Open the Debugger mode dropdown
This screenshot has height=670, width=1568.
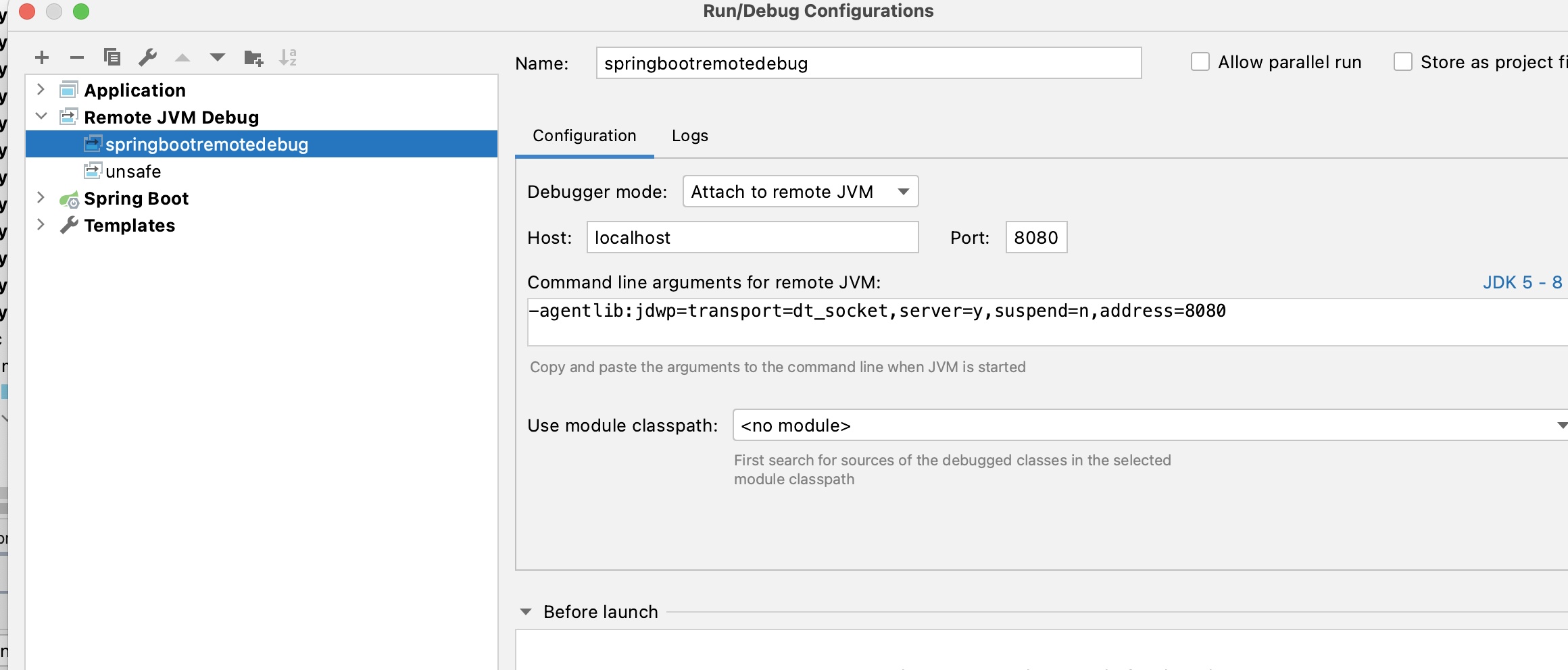coord(800,192)
